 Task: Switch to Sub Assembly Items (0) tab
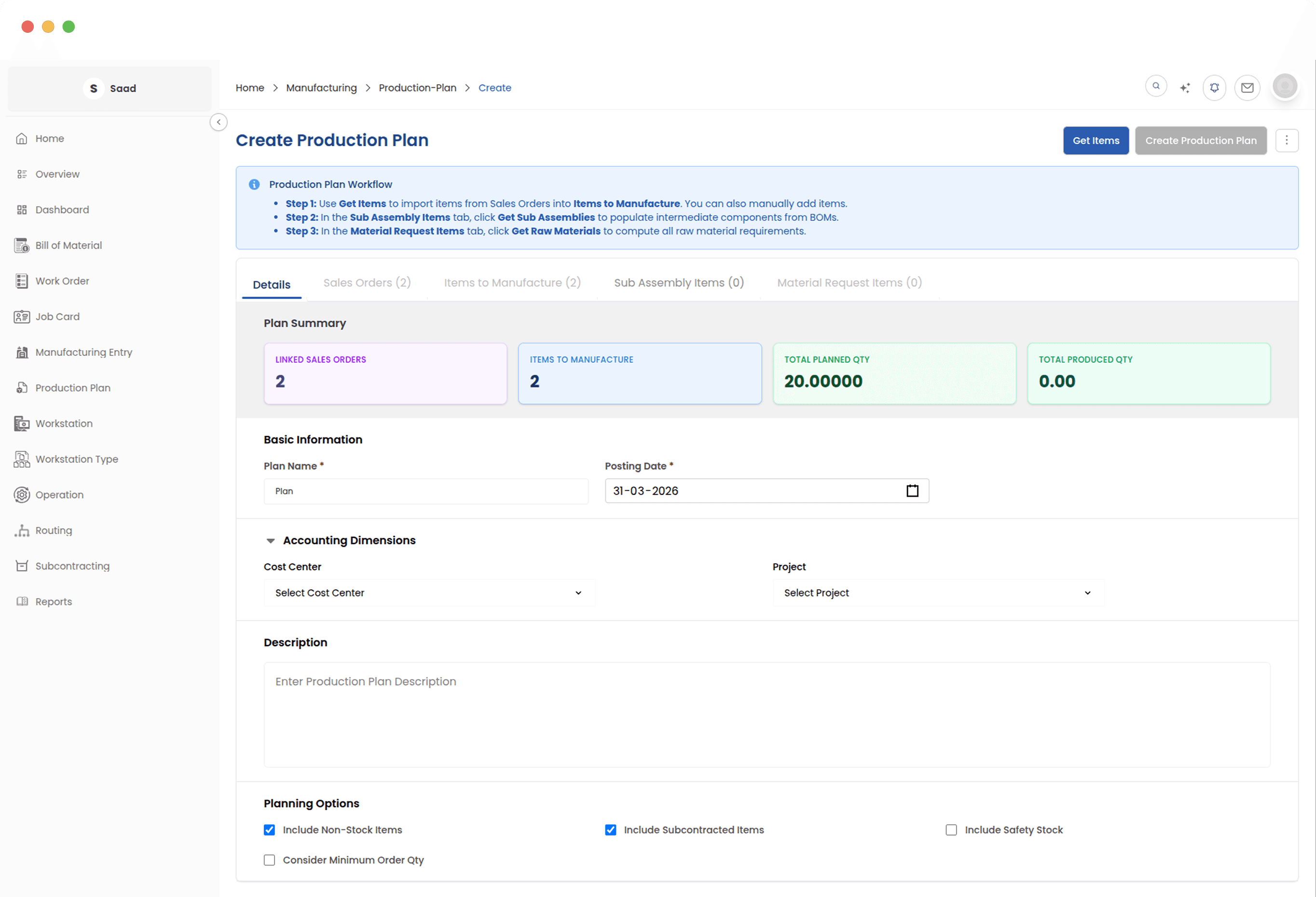[x=678, y=283]
